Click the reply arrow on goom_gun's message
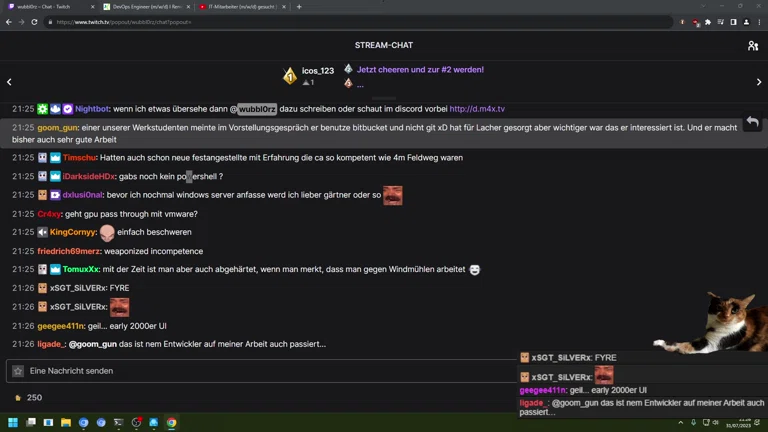The width and height of the screenshot is (768, 432). [752, 123]
